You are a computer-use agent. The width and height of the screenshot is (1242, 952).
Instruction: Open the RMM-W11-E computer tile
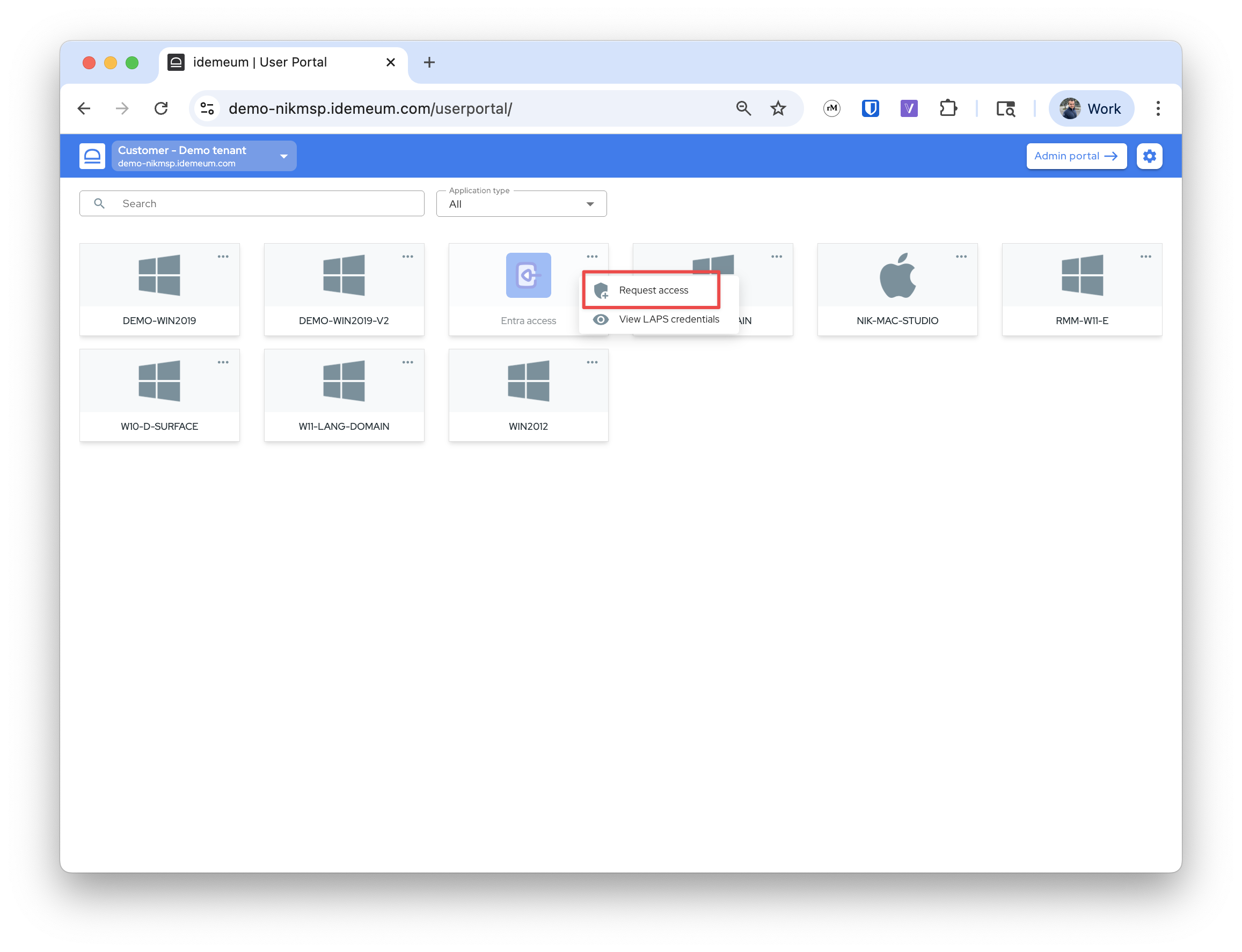1081,290
